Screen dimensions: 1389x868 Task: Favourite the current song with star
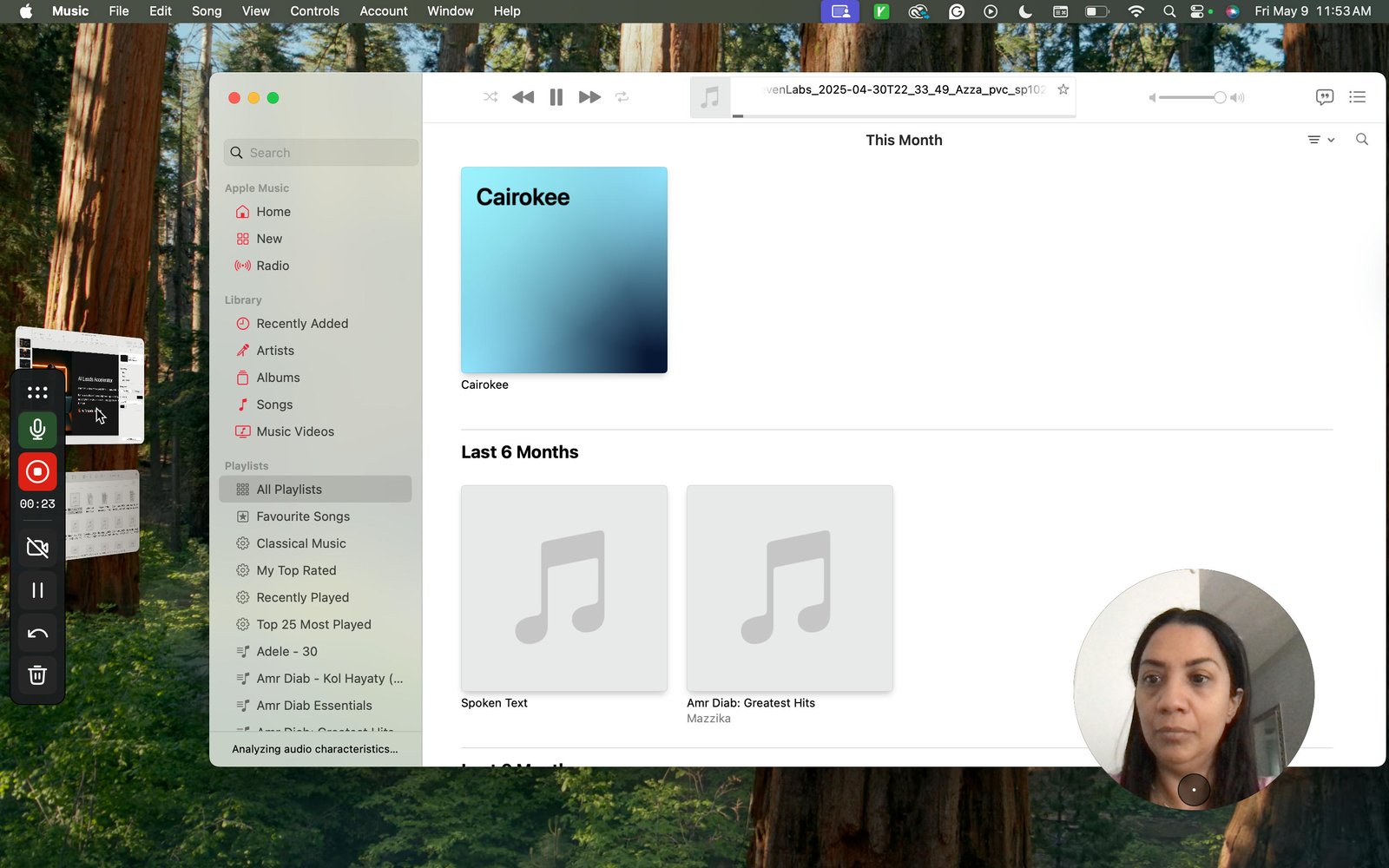point(1063,89)
